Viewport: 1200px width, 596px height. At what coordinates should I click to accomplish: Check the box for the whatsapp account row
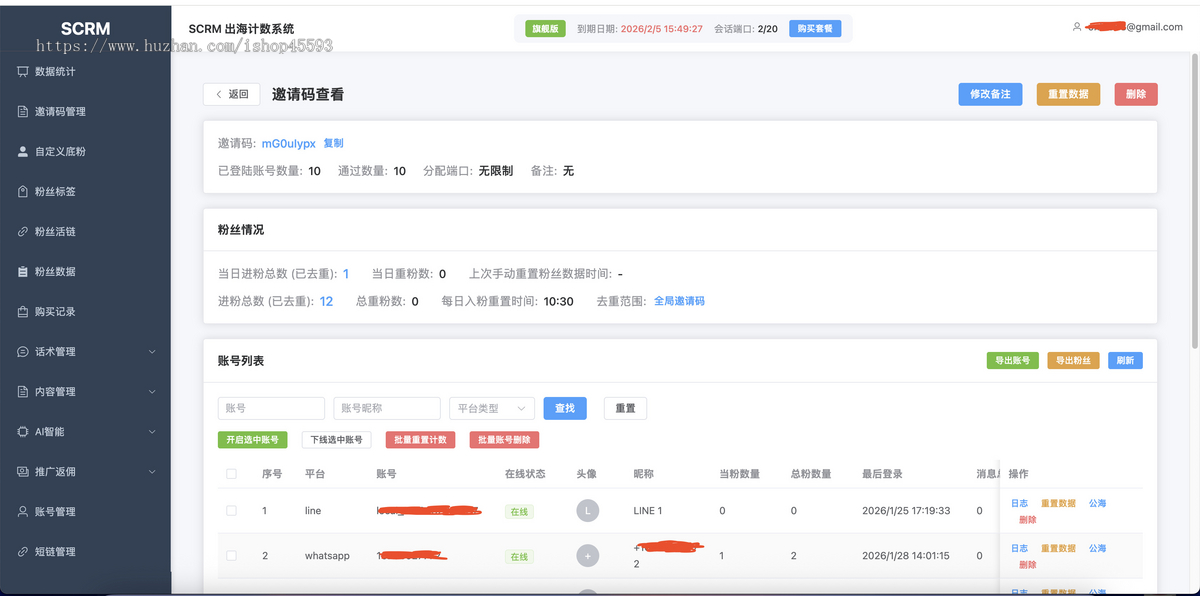(232, 556)
